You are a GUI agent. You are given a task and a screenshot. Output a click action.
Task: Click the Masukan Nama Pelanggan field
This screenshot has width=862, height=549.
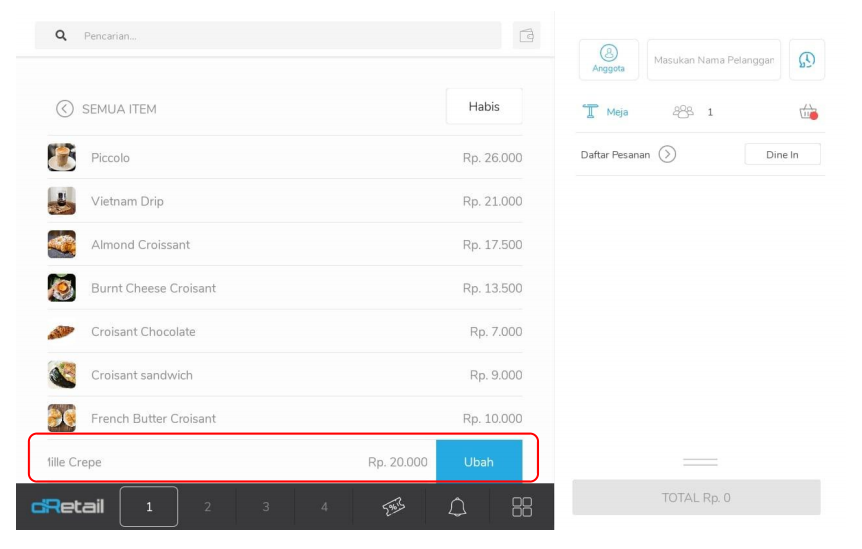coord(713,60)
